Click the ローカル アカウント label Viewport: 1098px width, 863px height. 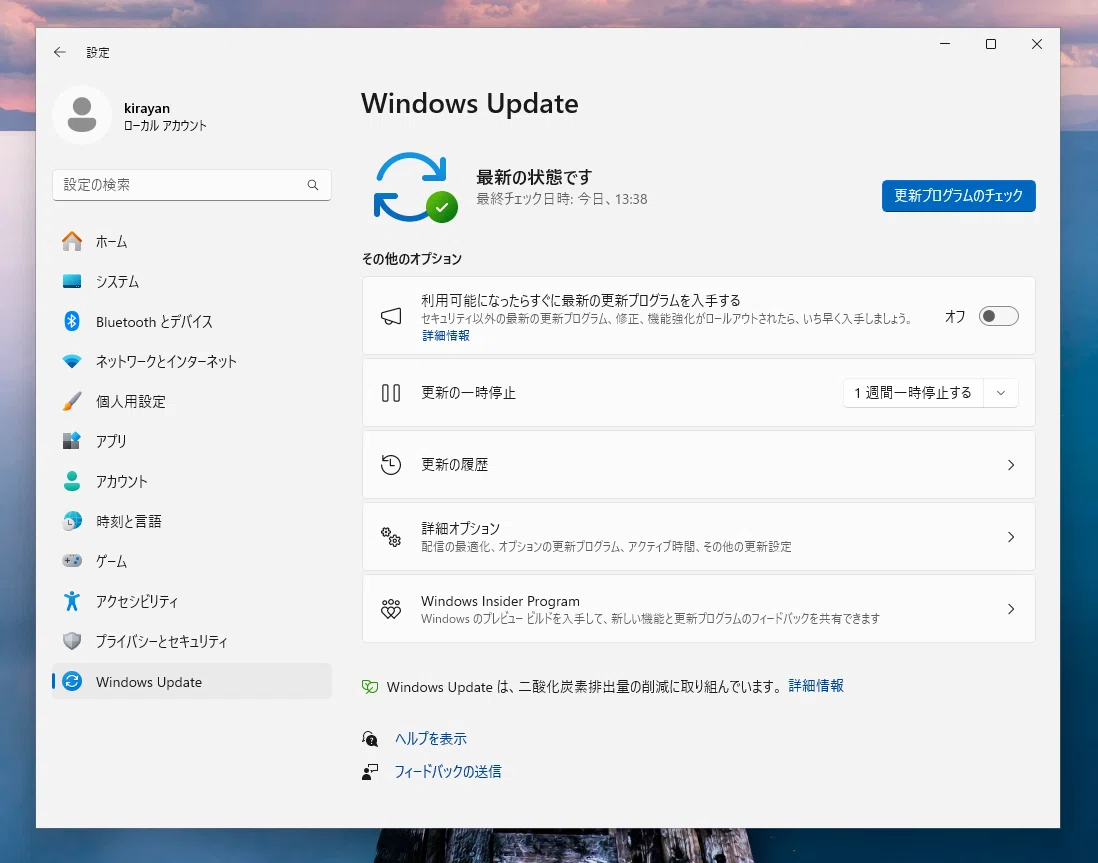pos(165,126)
